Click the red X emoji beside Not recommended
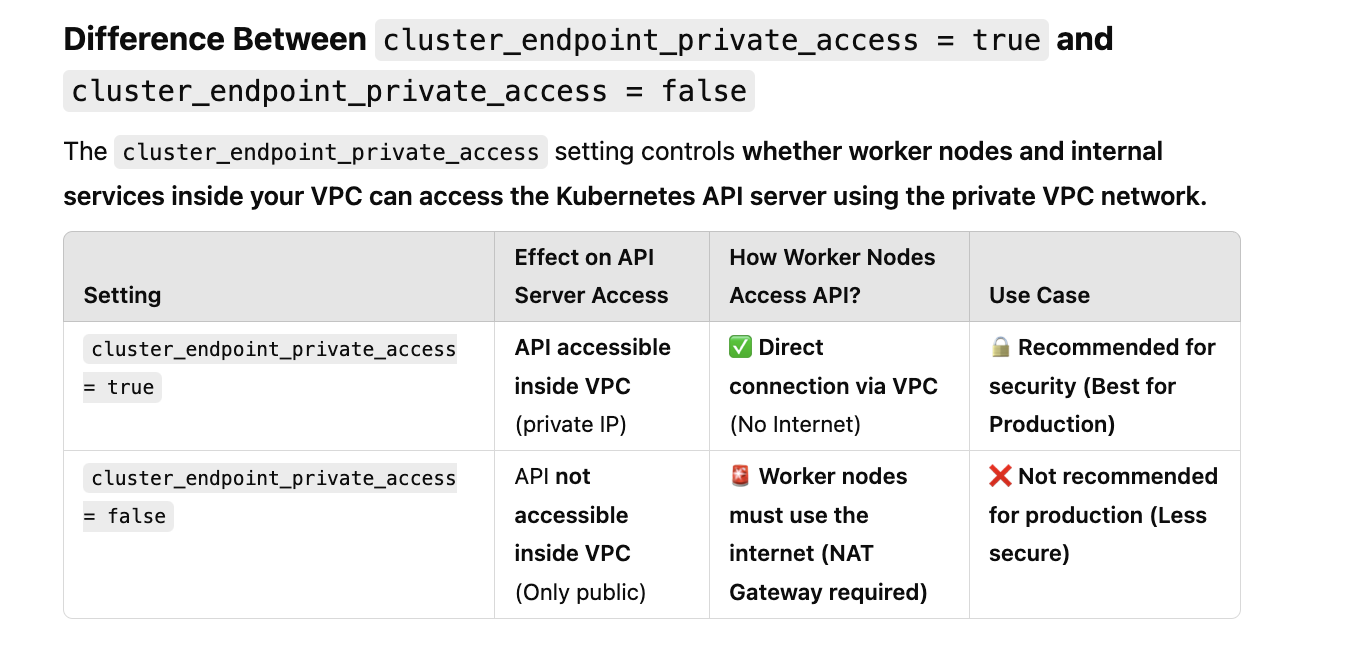This screenshot has height=656, width=1350. (1000, 477)
